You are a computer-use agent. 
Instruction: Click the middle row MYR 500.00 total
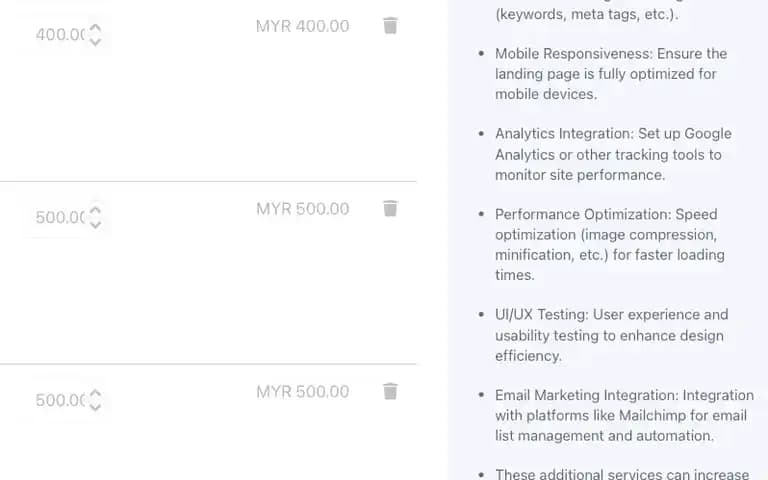coord(303,209)
